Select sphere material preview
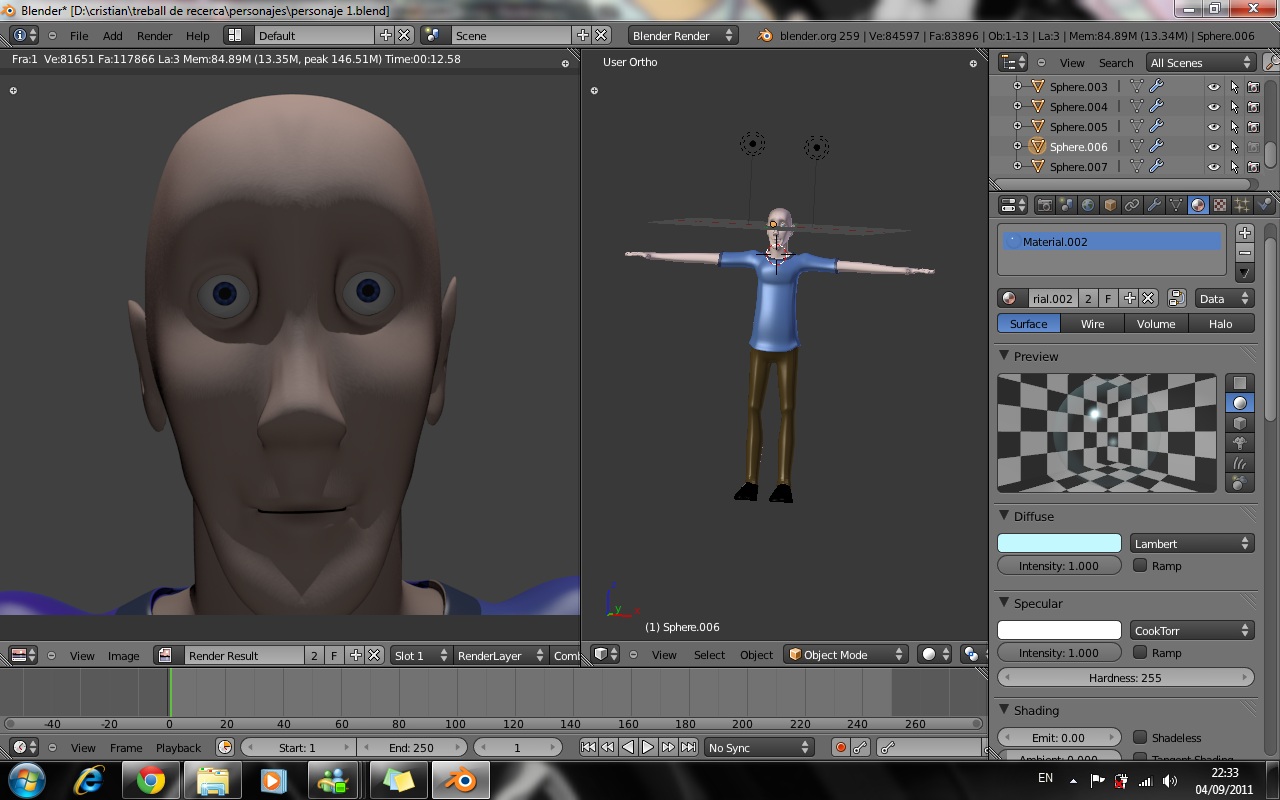 click(x=1240, y=403)
